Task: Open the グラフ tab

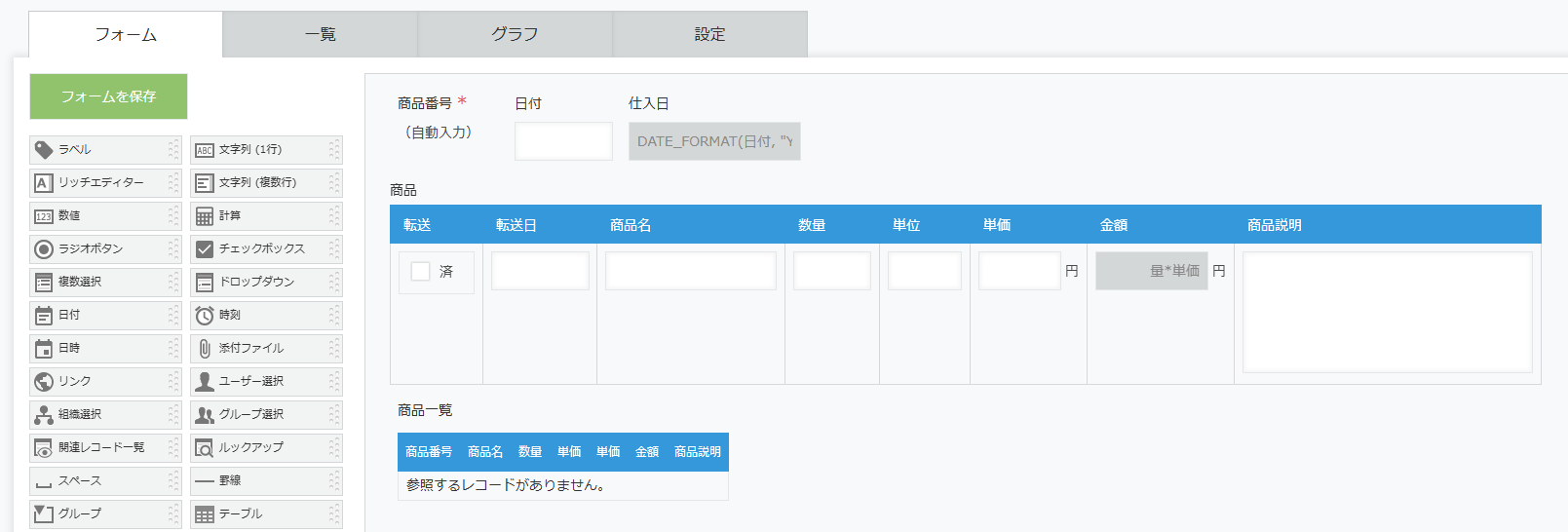Action: [x=516, y=34]
